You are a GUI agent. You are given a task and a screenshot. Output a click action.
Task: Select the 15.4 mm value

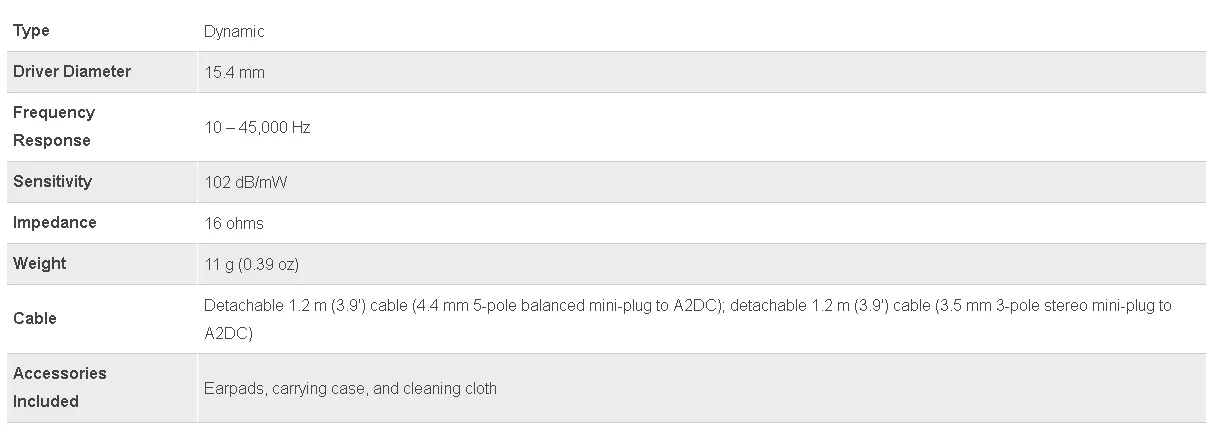[234, 73]
